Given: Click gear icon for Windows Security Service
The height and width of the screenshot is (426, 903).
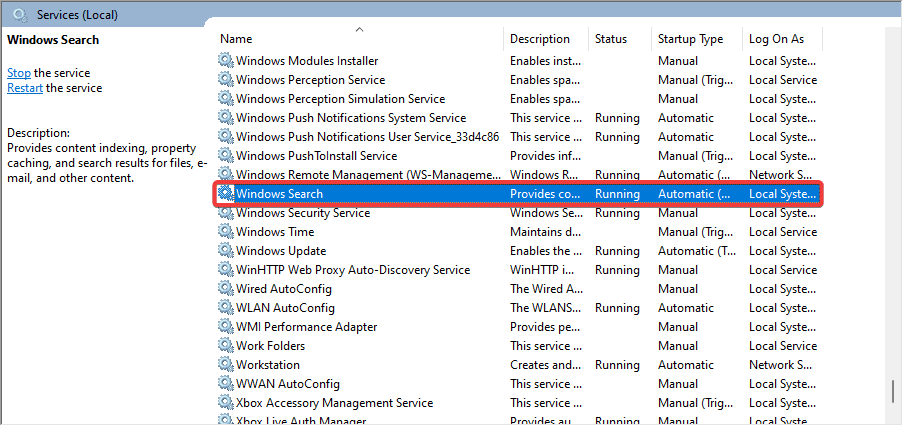Looking at the screenshot, I should (x=225, y=212).
